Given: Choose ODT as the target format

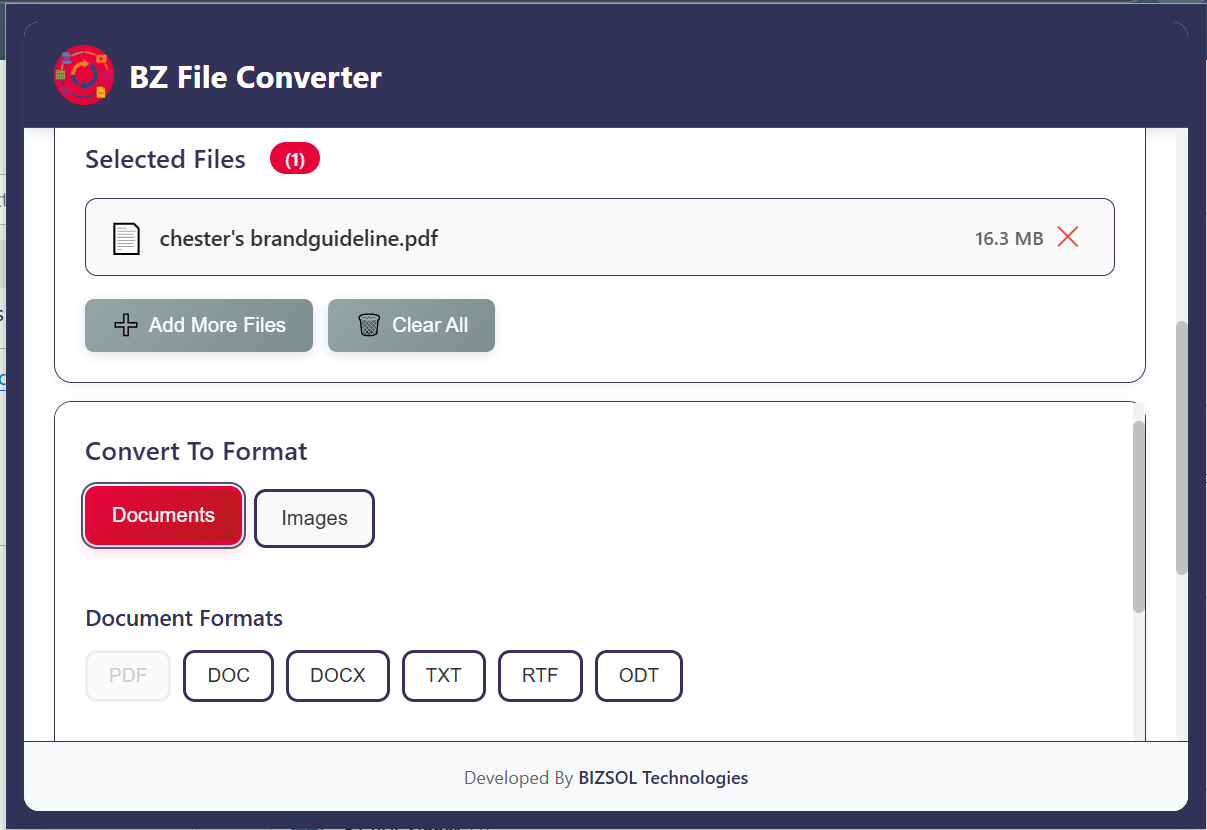Looking at the screenshot, I should click(x=639, y=676).
